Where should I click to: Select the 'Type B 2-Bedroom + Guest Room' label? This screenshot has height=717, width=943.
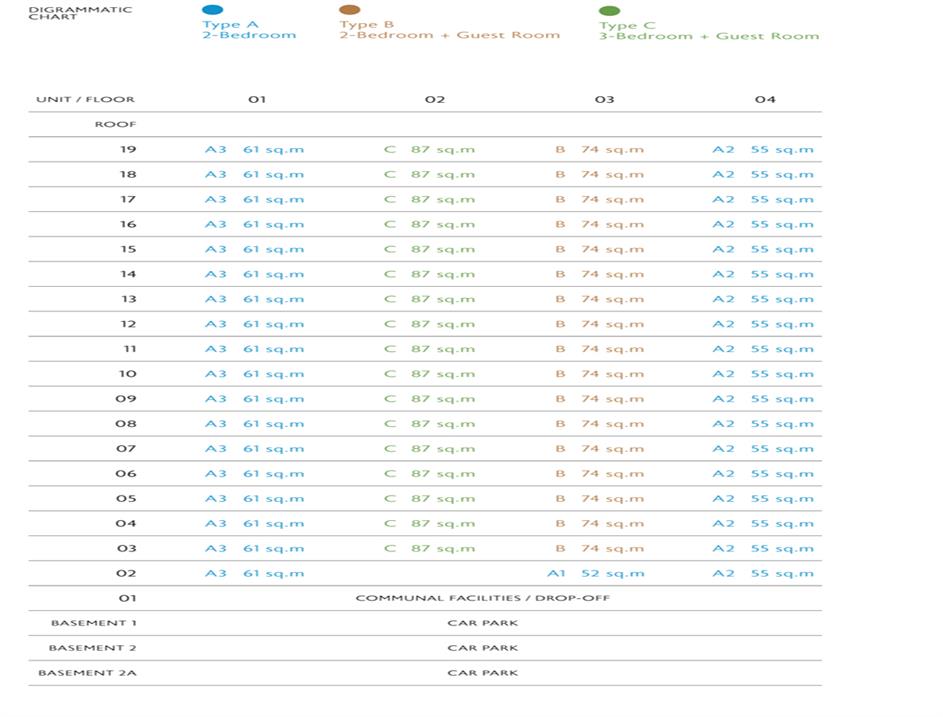tap(449, 30)
